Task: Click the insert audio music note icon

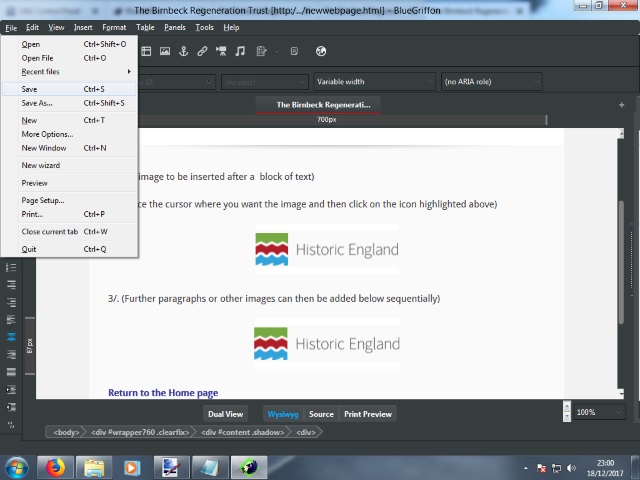Action: point(240,51)
